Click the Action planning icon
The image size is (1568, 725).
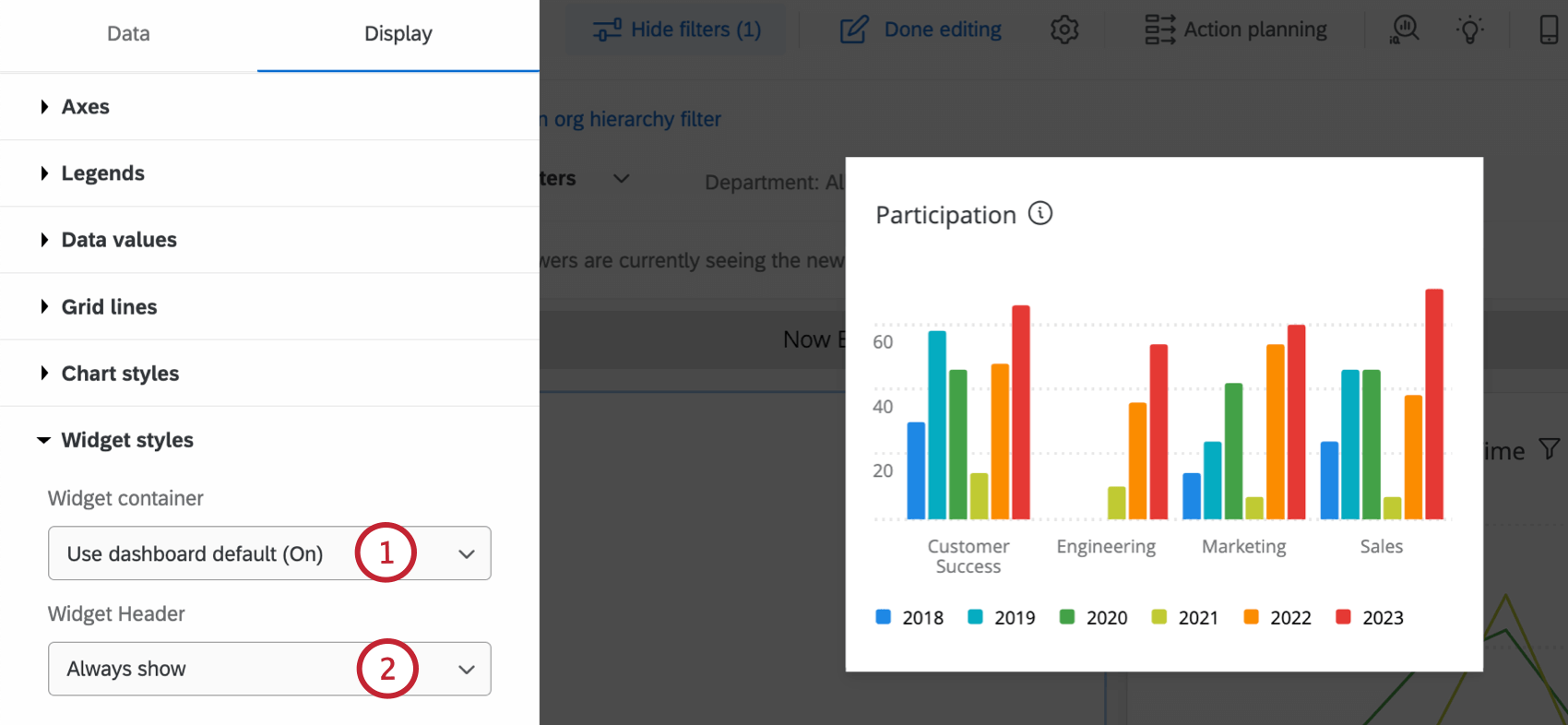[x=1159, y=30]
